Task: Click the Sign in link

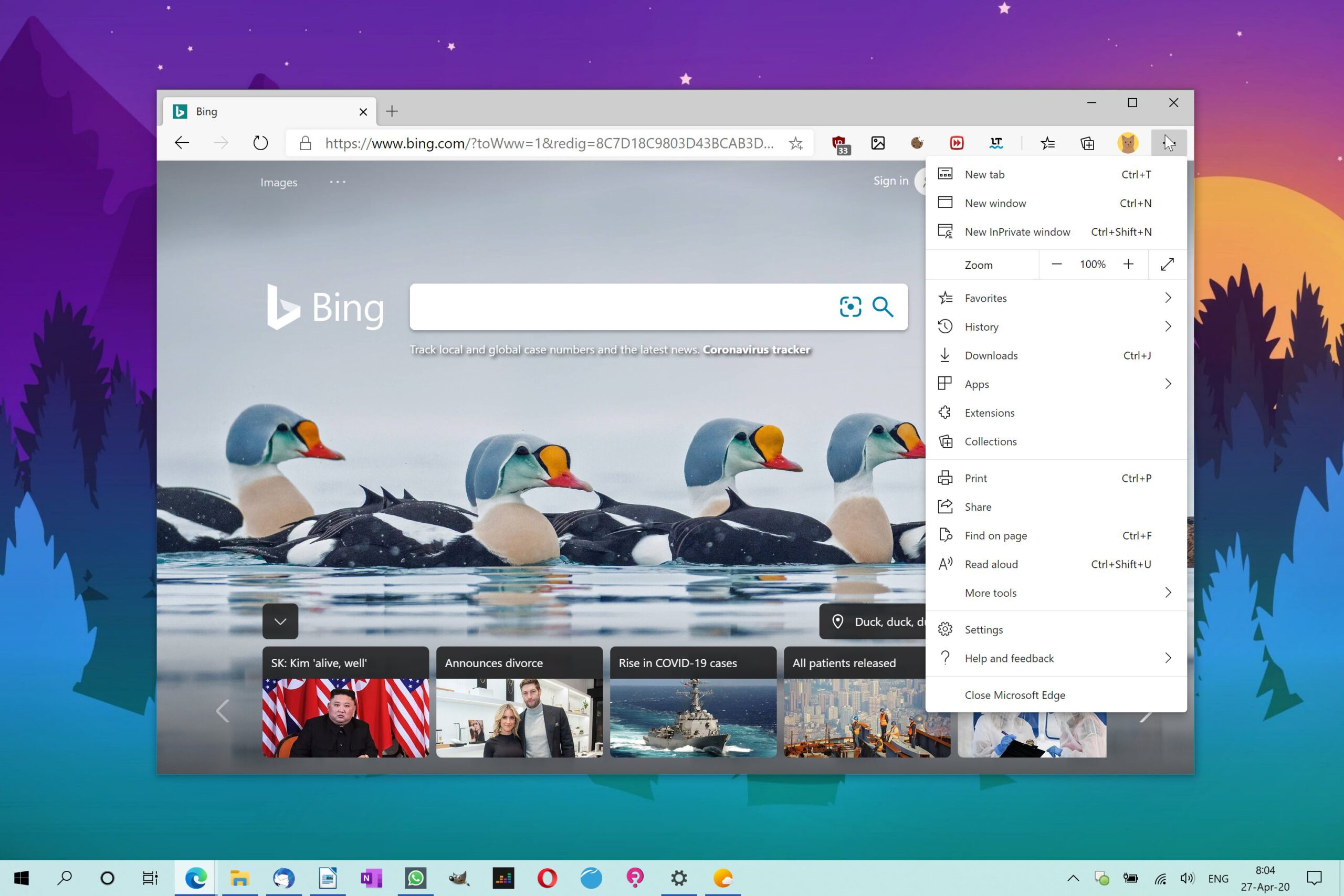Action: pos(890,181)
